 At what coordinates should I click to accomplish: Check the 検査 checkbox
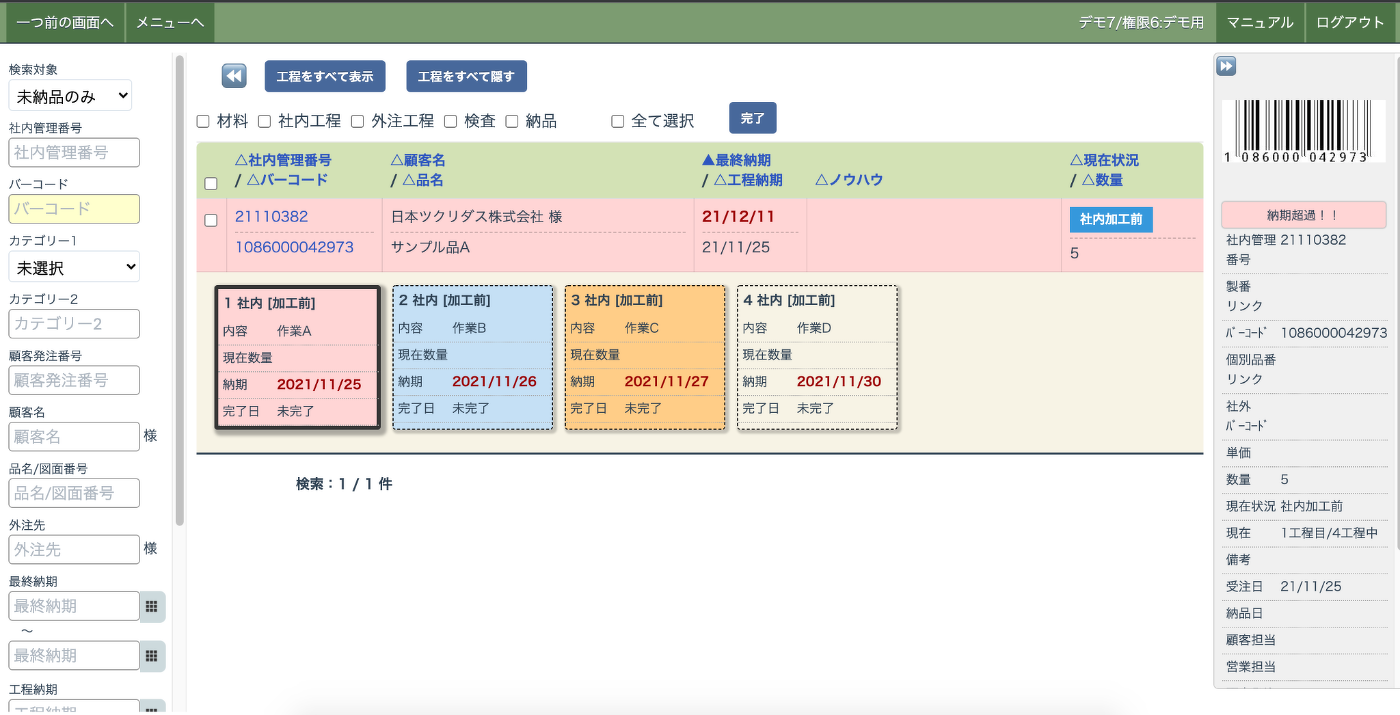pos(451,121)
